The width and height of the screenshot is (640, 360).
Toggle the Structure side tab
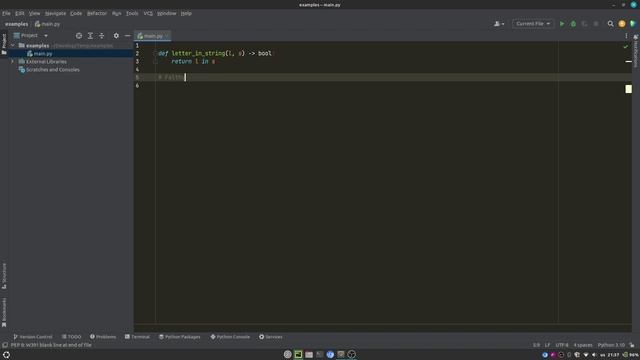pos(4,276)
